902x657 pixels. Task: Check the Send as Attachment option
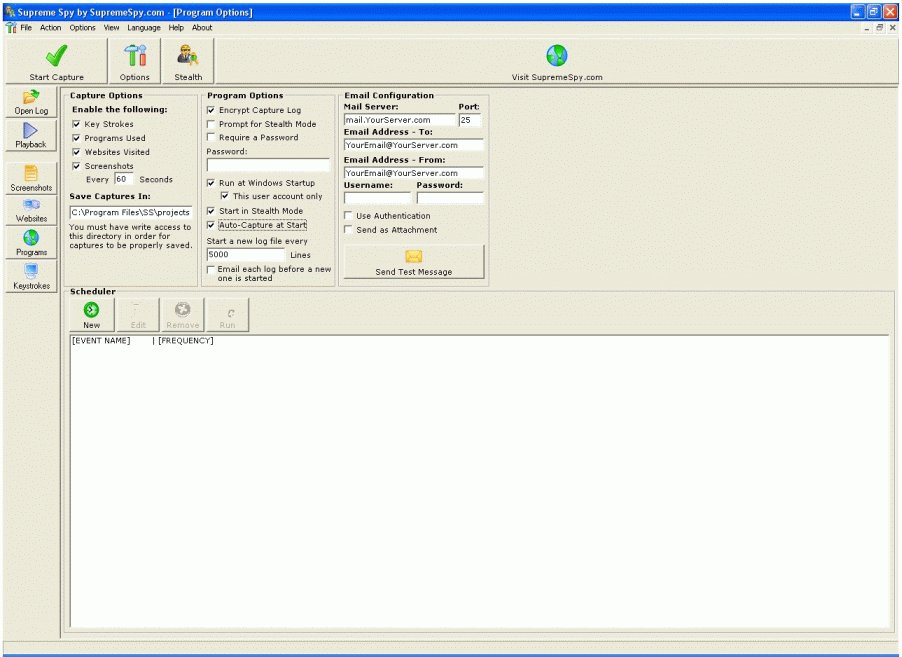(348, 230)
